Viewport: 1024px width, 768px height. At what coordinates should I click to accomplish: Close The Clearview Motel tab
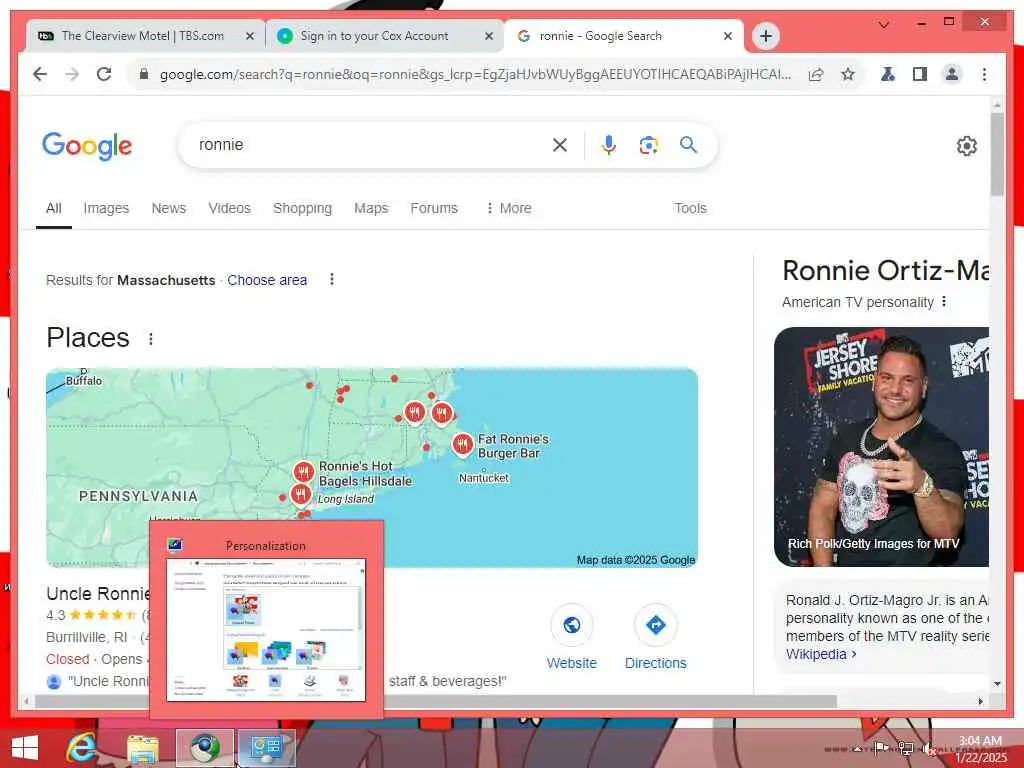tap(249, 37)
